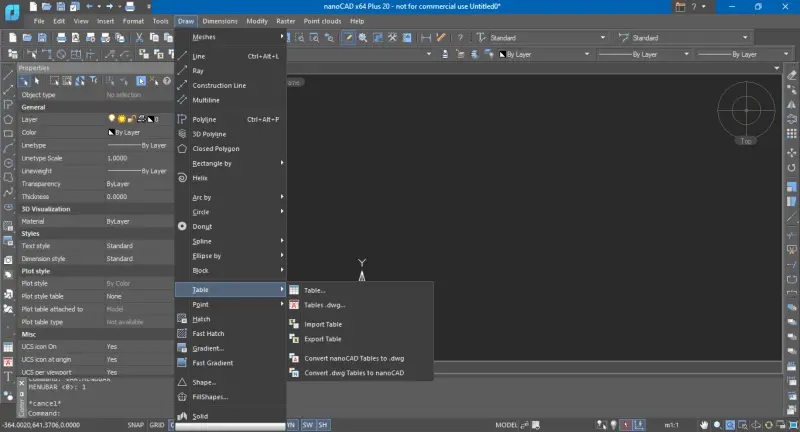Select the Line tool in left draw toolbar
Image resolution: width=800 pixels, height=432 pixels.
coord(8,75)
